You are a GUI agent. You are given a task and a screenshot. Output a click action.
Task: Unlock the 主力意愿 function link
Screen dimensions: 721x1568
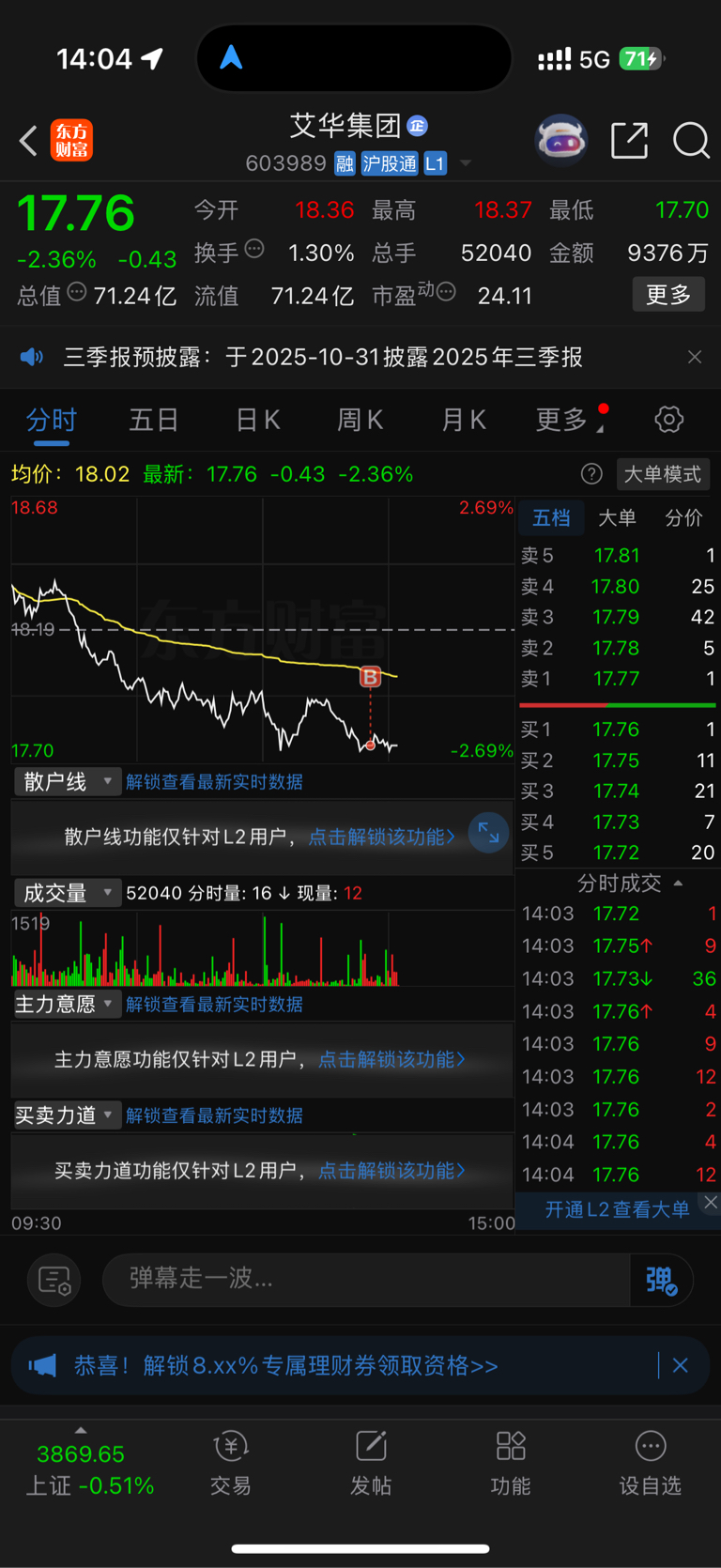(391, 1059)
